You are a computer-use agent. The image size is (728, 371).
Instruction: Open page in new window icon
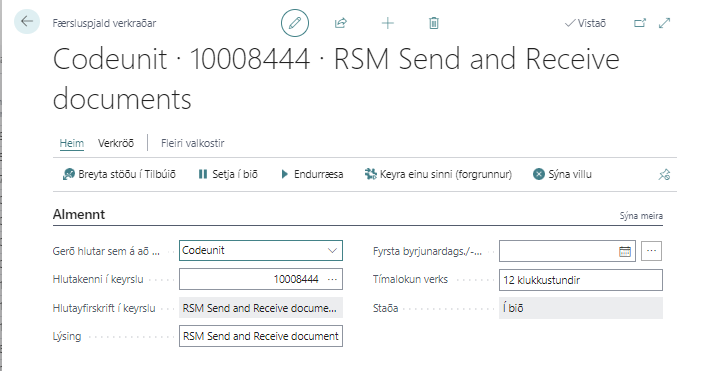click(x=640, y=23)
